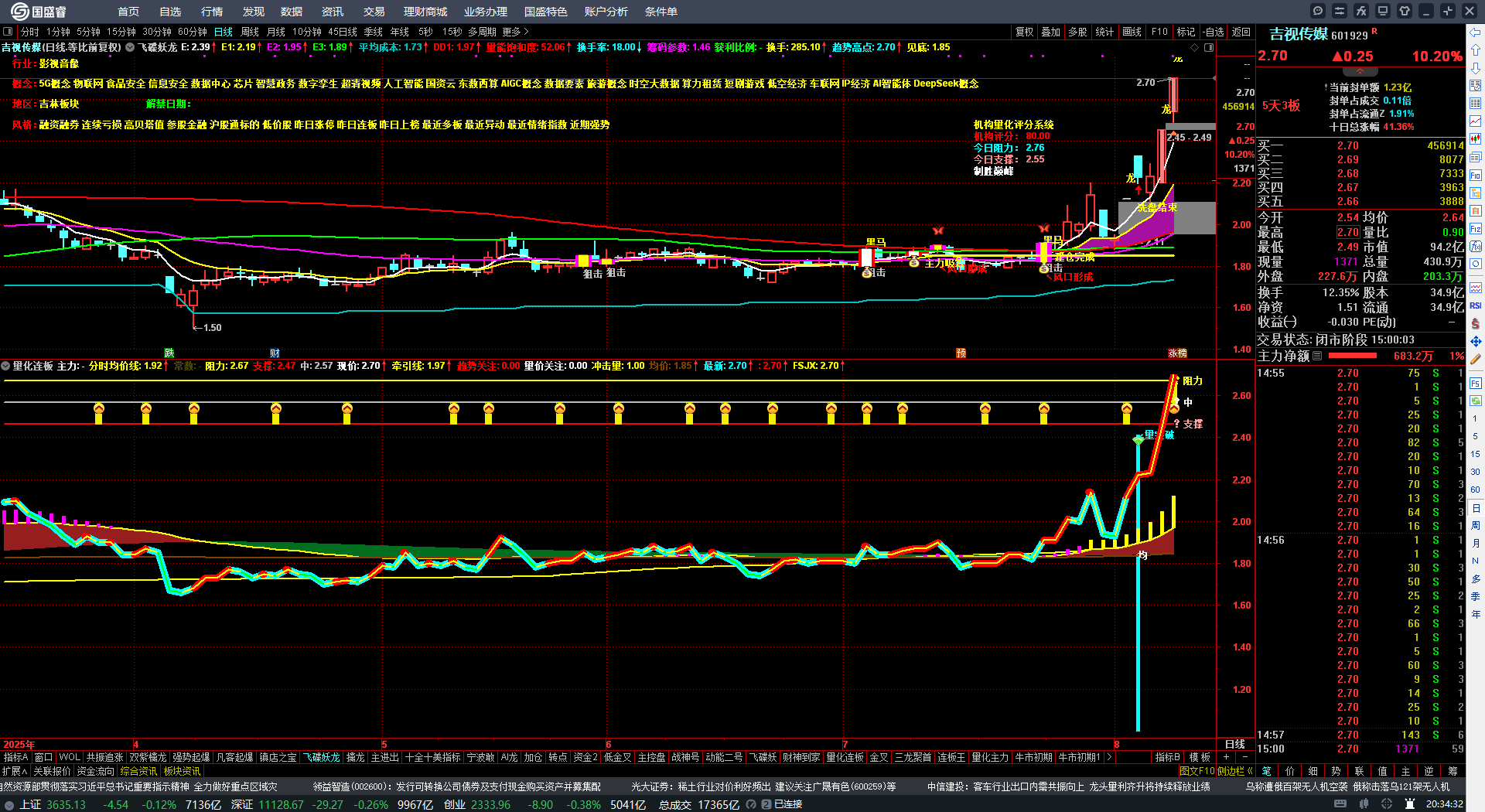Expand the 更多 periods dropdown
The height and width of the screenshot is (812, 1485).
coord(516,32)
